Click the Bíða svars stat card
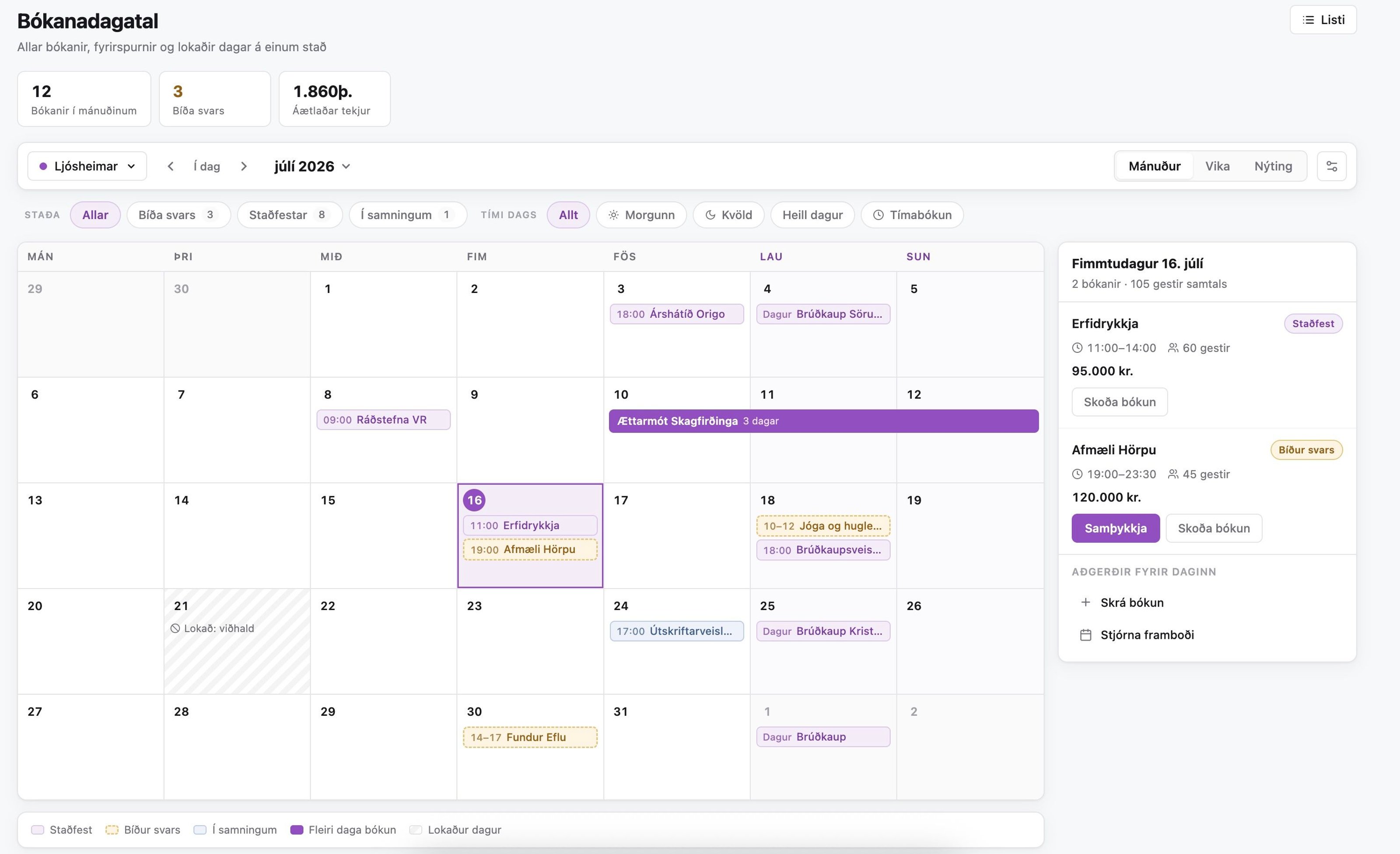This screenshot has width=1400, height=854. coord(215,99)
